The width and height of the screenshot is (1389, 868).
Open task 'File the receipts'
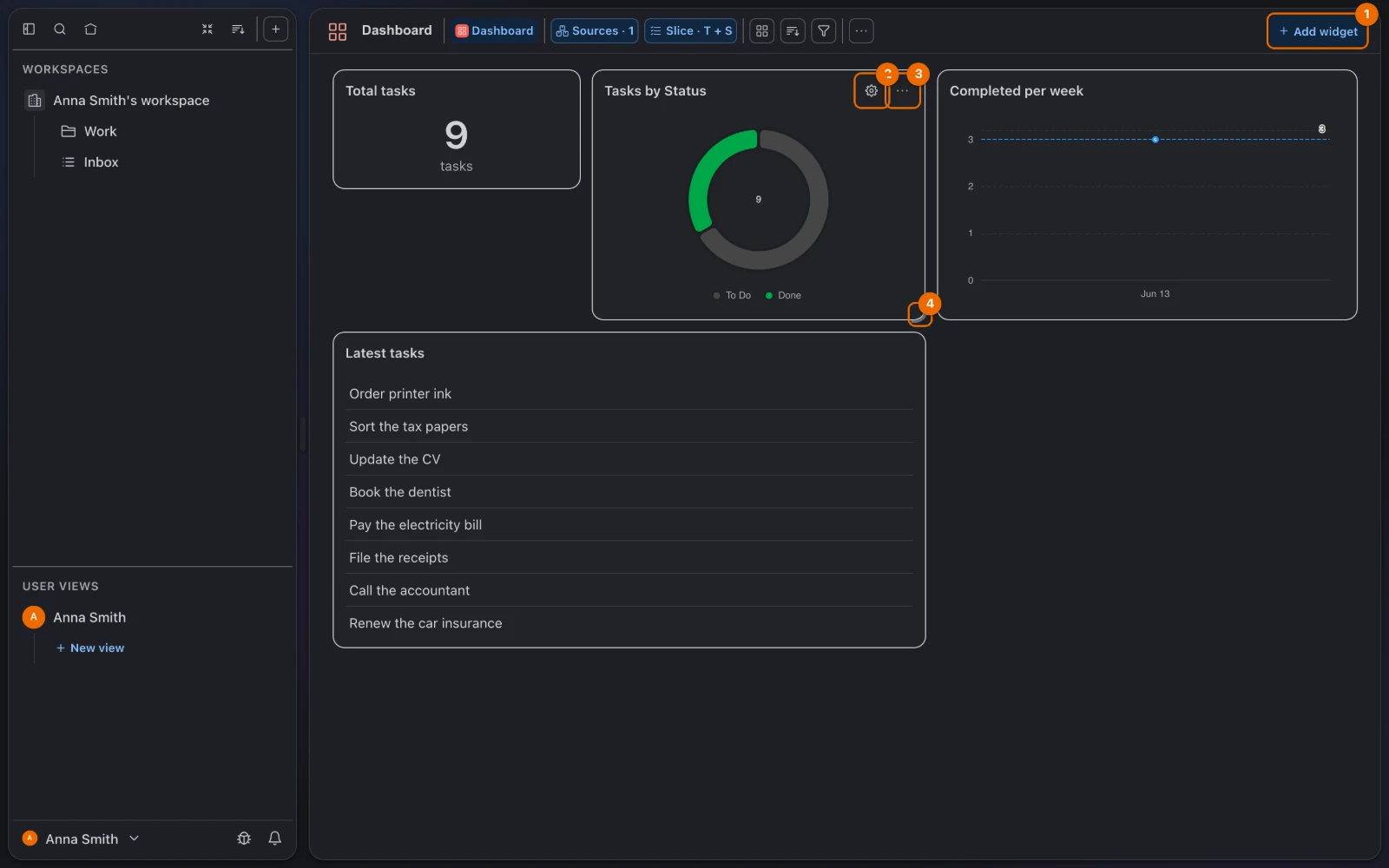coord(629,558)
